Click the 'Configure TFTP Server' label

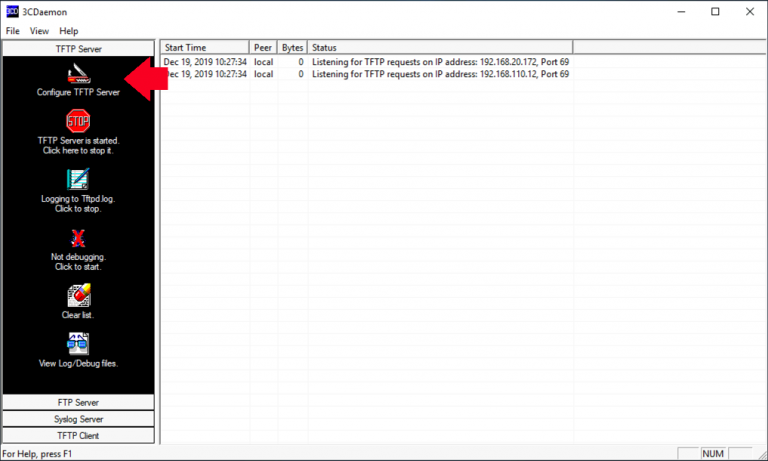tap(78, 92)
